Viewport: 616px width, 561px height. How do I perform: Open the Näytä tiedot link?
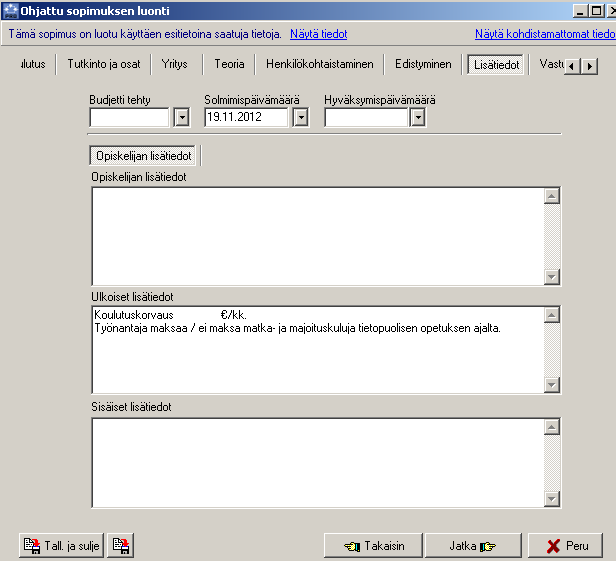pos(319,34)
